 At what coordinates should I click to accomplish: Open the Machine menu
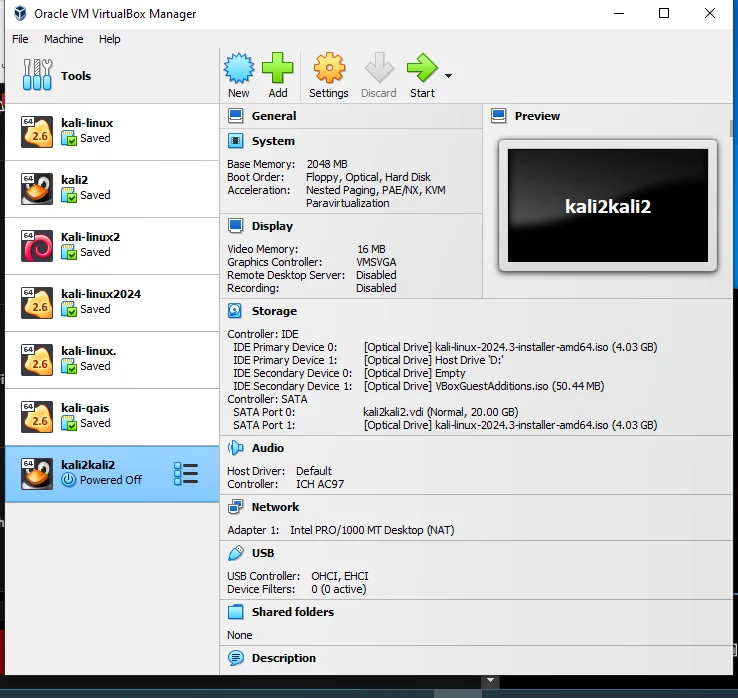click(64, 39)
